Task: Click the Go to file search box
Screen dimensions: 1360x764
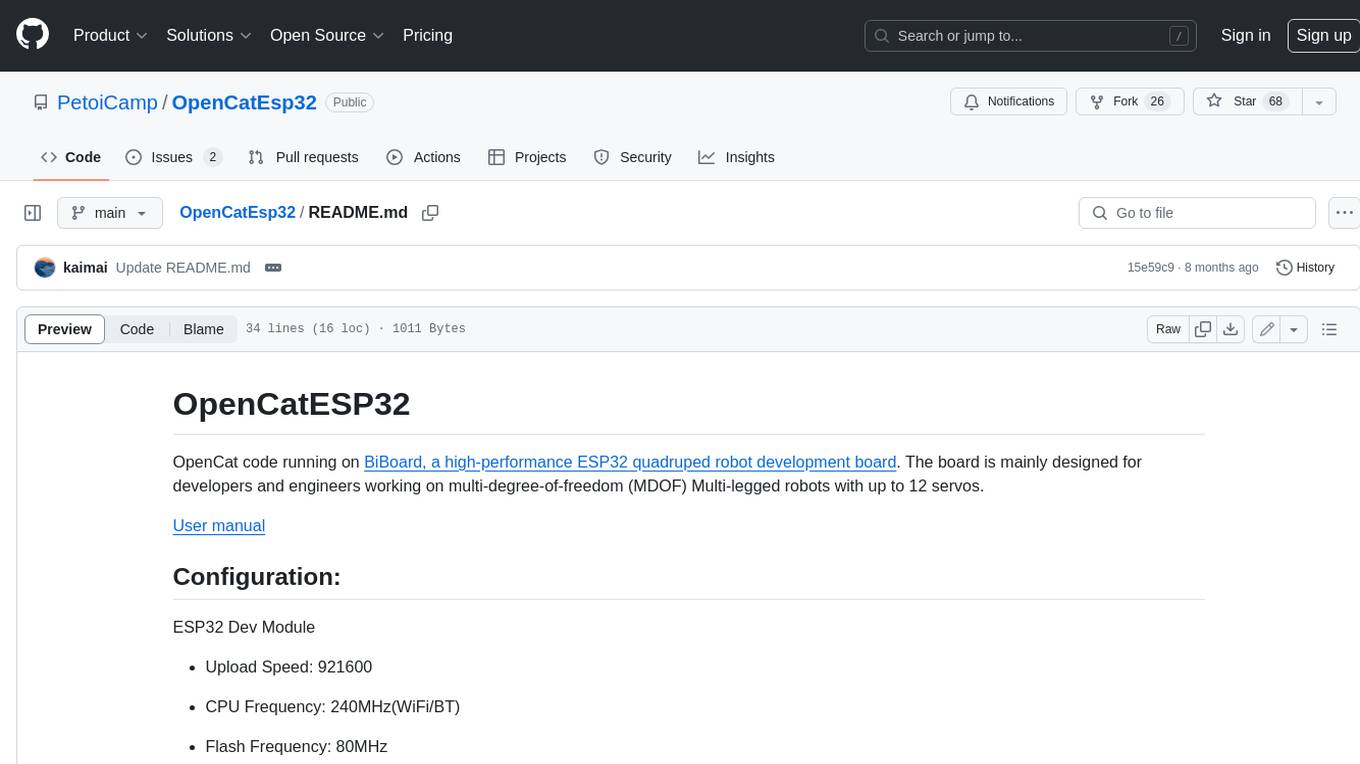Action: coord(1197,213)
